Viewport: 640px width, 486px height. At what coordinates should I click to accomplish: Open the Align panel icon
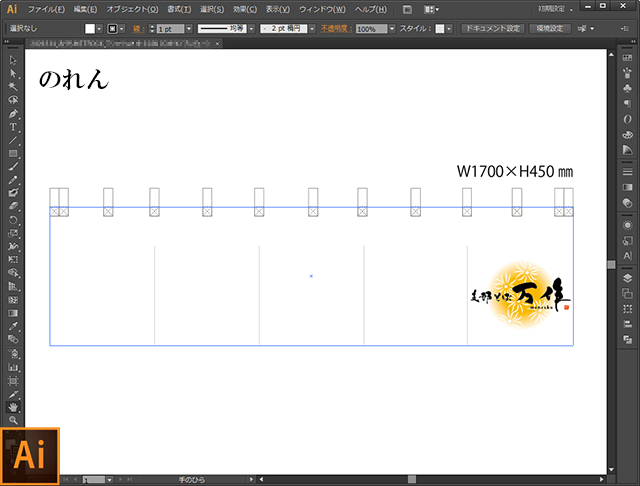[x=627, y=324]
